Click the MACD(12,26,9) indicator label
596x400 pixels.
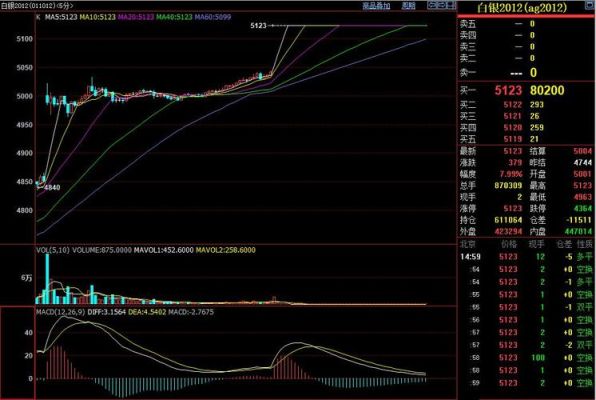pos(61,312)
